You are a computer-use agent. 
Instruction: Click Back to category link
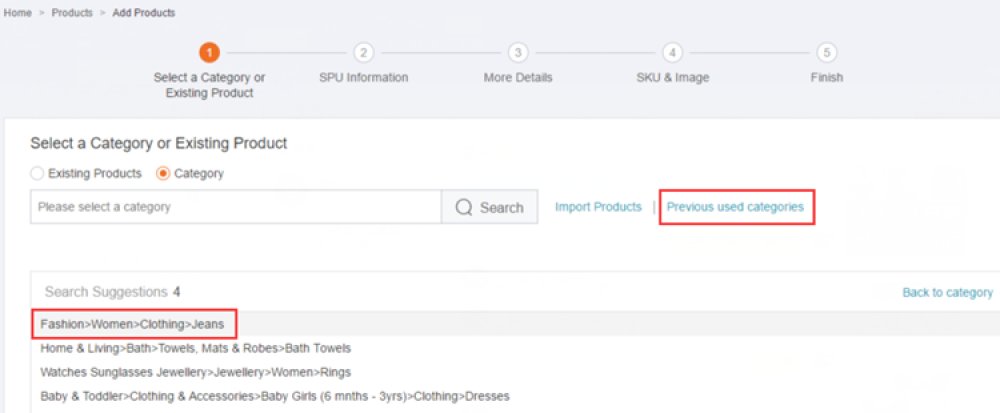pyautogui.click(x=948, y=293)
